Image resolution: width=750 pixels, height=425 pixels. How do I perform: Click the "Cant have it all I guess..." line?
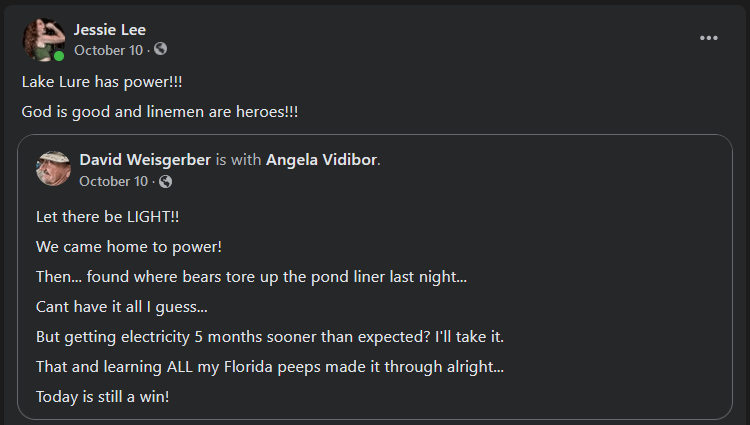(x=122, y=306)
